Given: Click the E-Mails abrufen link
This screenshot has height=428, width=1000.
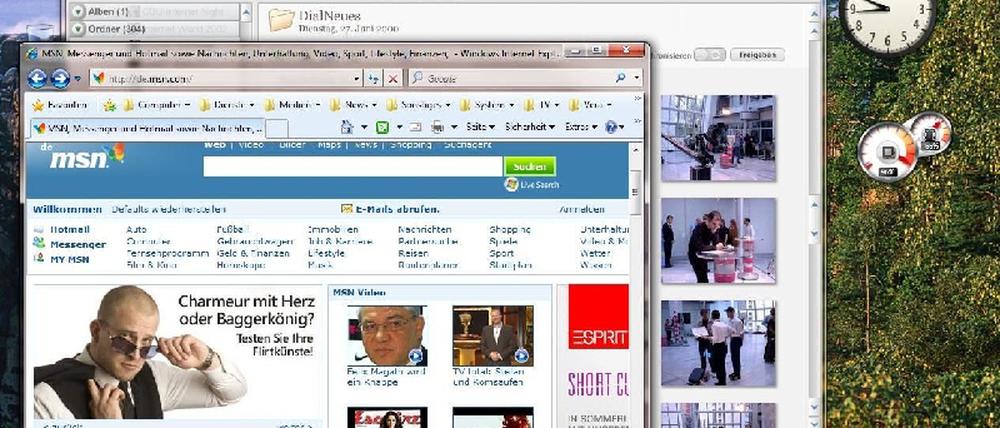Looking at the screenshot, I should click(390, 209).
